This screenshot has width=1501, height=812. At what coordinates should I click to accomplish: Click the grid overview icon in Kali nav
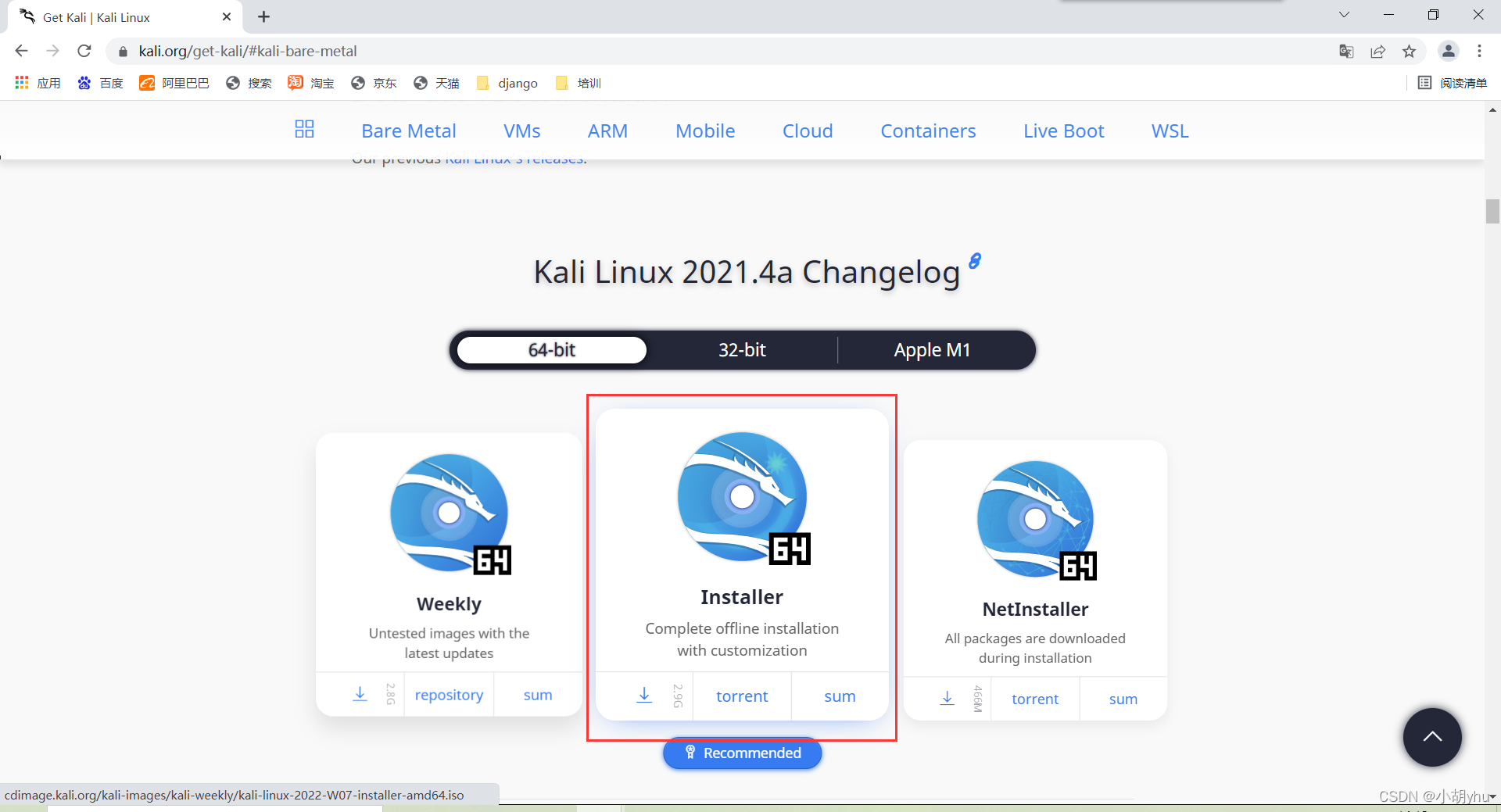304,129
